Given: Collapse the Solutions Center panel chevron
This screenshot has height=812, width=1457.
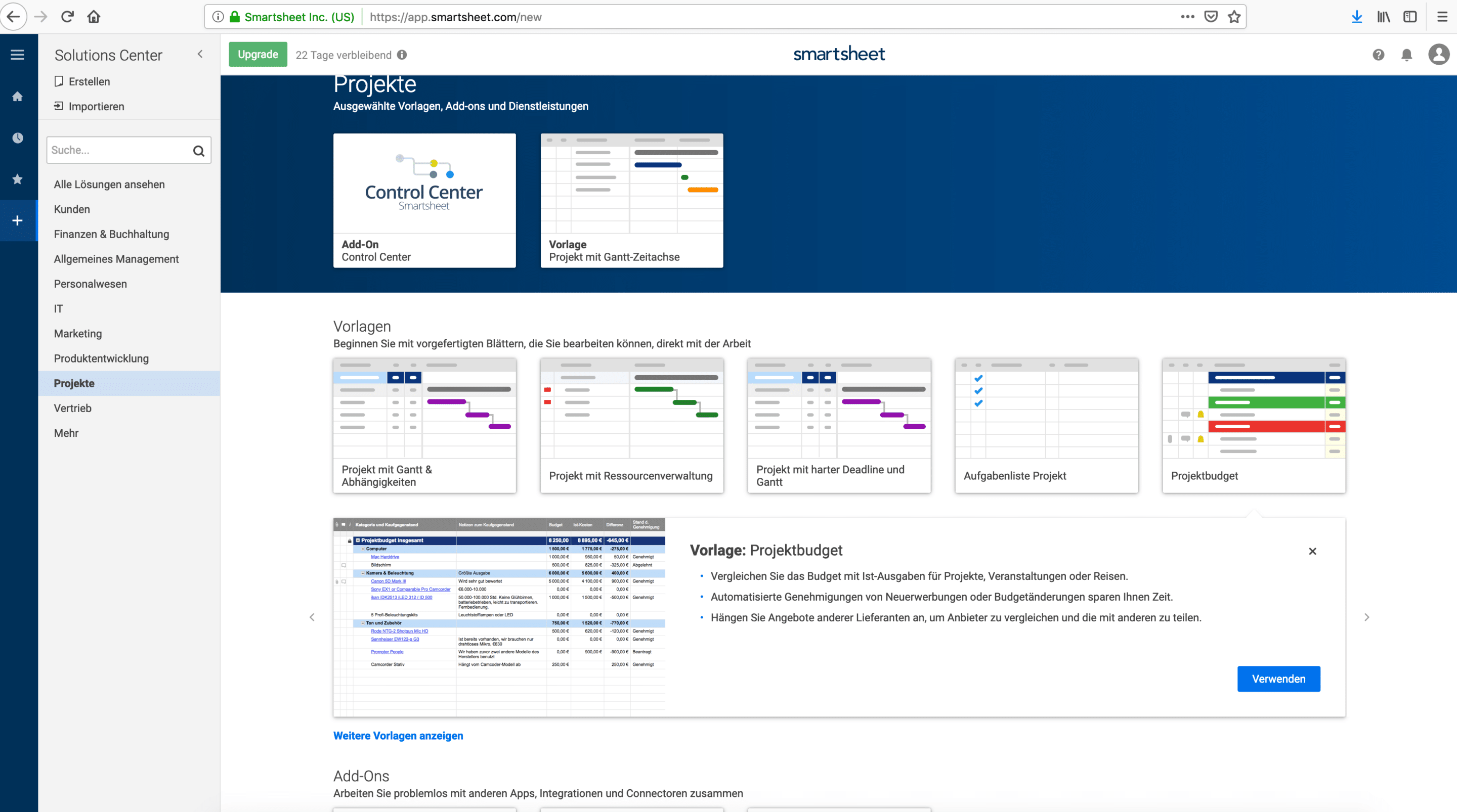Looking at the screenshot, I should tap(200, 54).
